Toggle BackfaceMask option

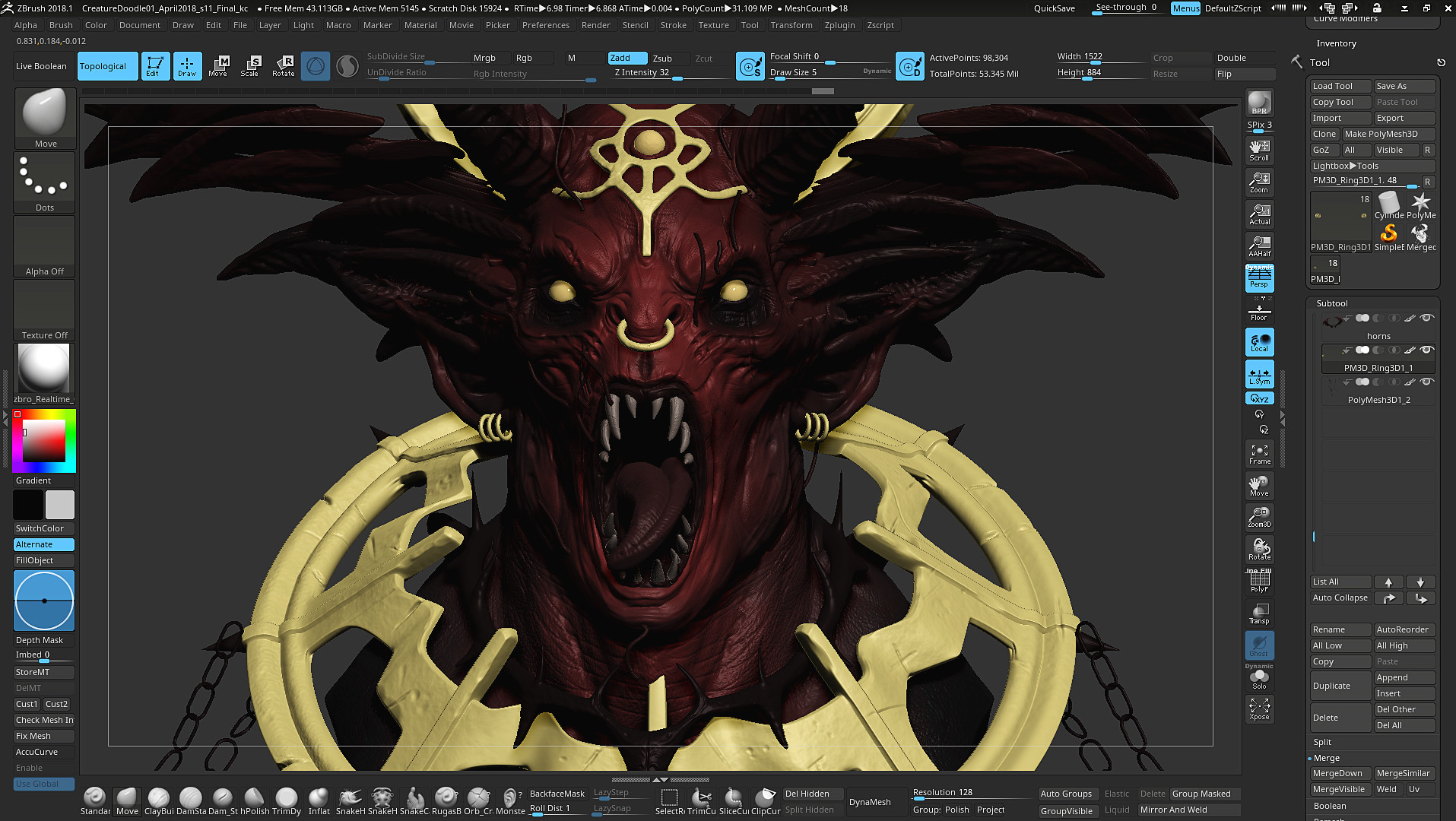click(x=557, y=794)
